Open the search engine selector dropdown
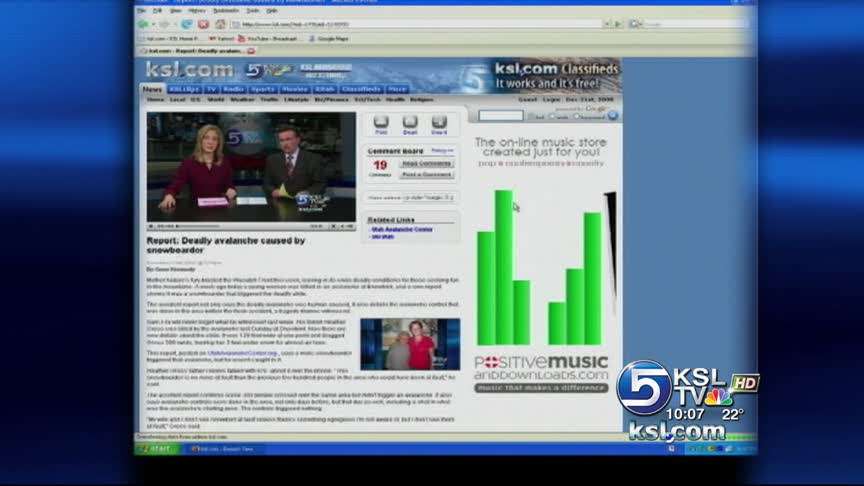This screenshot has height=486, width=864. point(635,24)
